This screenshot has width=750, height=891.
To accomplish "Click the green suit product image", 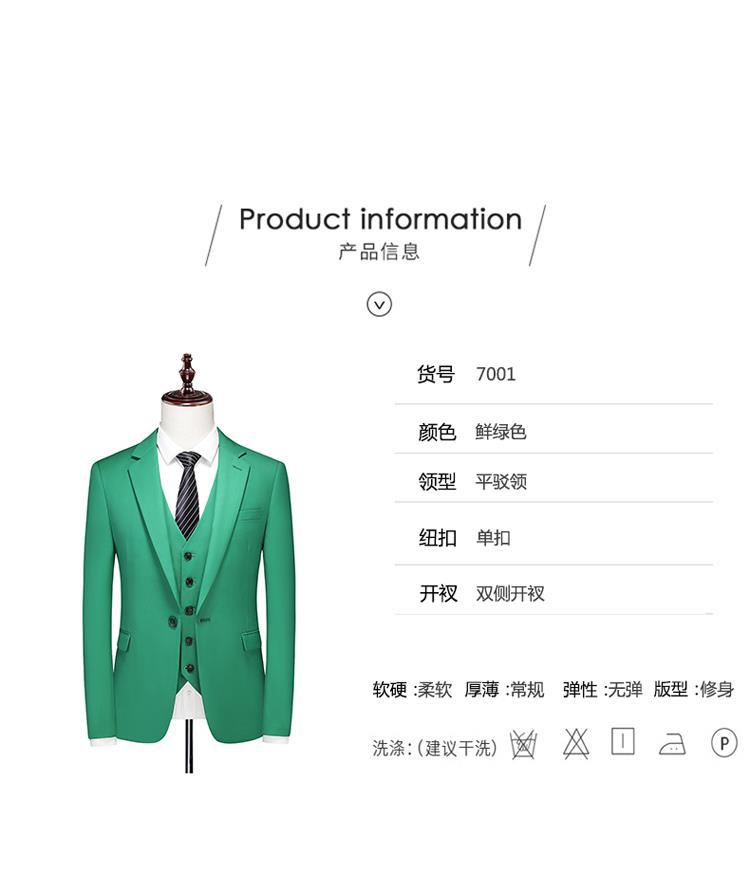I will point(189,563).
